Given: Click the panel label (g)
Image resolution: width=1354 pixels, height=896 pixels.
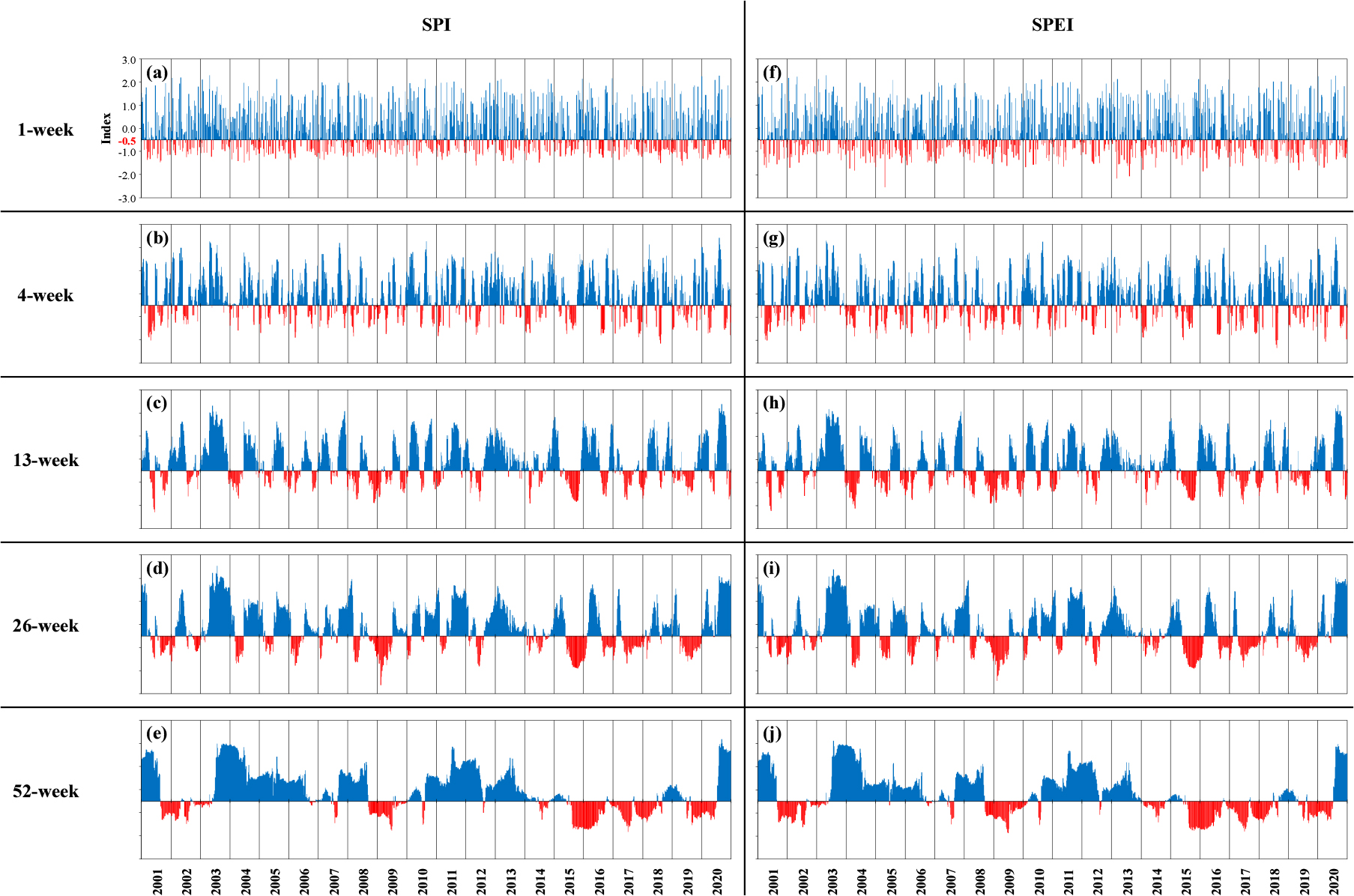Looking at the screenshot, I should coord(773,238).
